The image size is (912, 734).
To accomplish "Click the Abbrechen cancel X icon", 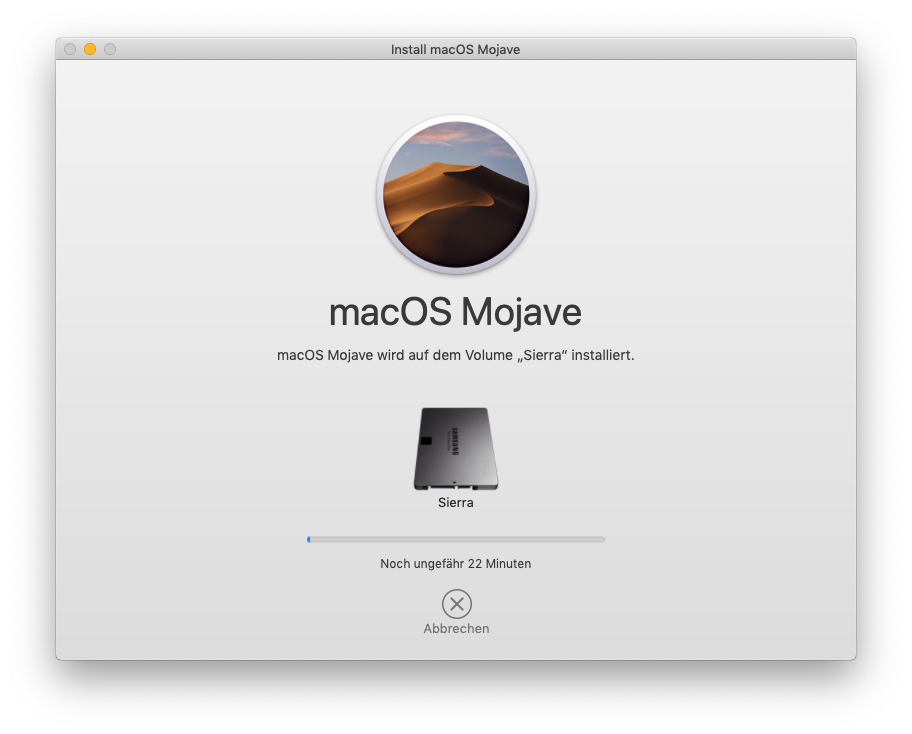I will pos(457,604).
